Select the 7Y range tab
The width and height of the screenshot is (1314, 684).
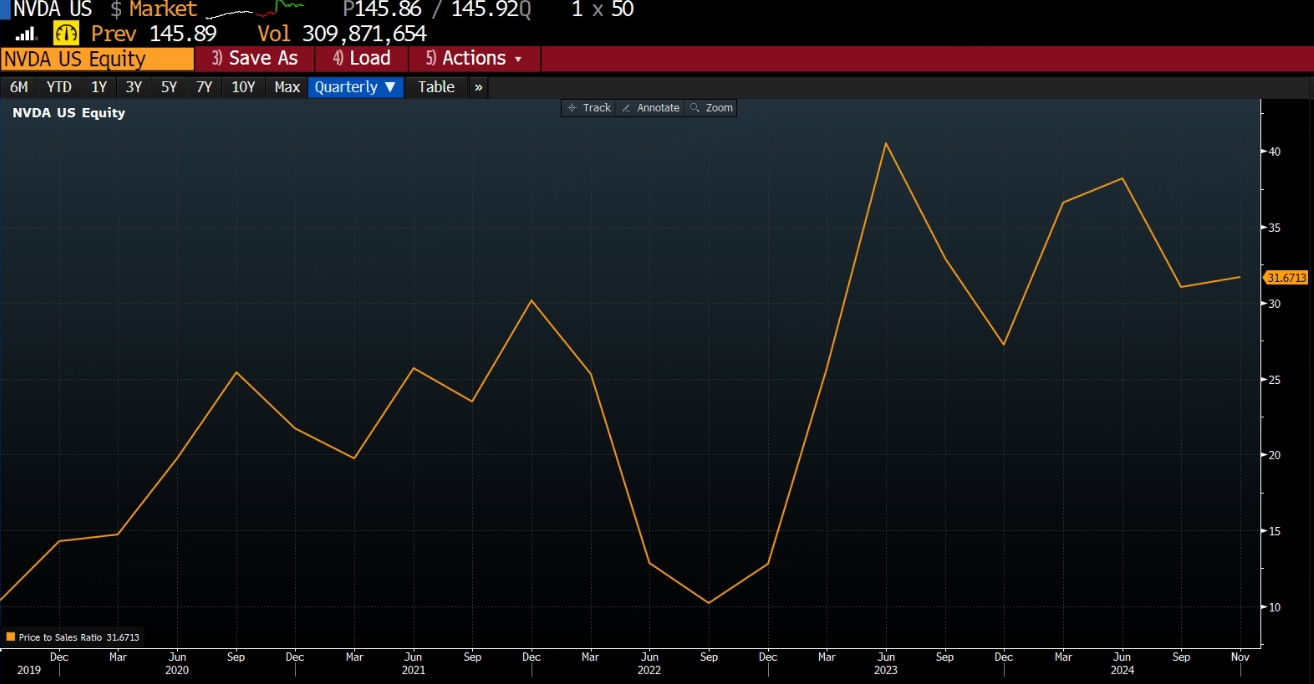(204, 87)
